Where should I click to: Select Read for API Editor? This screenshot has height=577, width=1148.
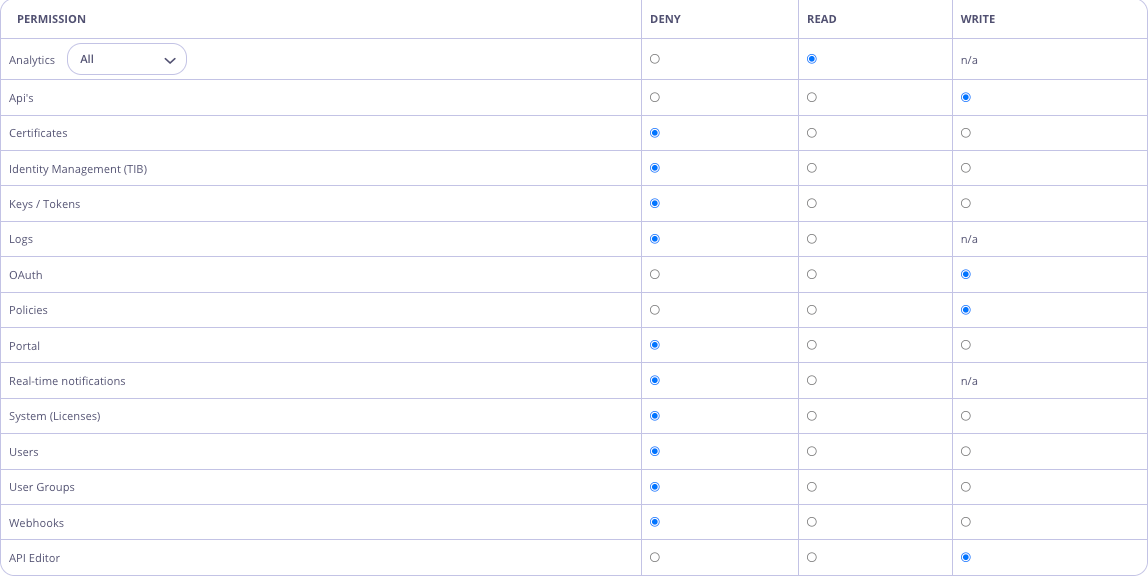click(811, 557)
